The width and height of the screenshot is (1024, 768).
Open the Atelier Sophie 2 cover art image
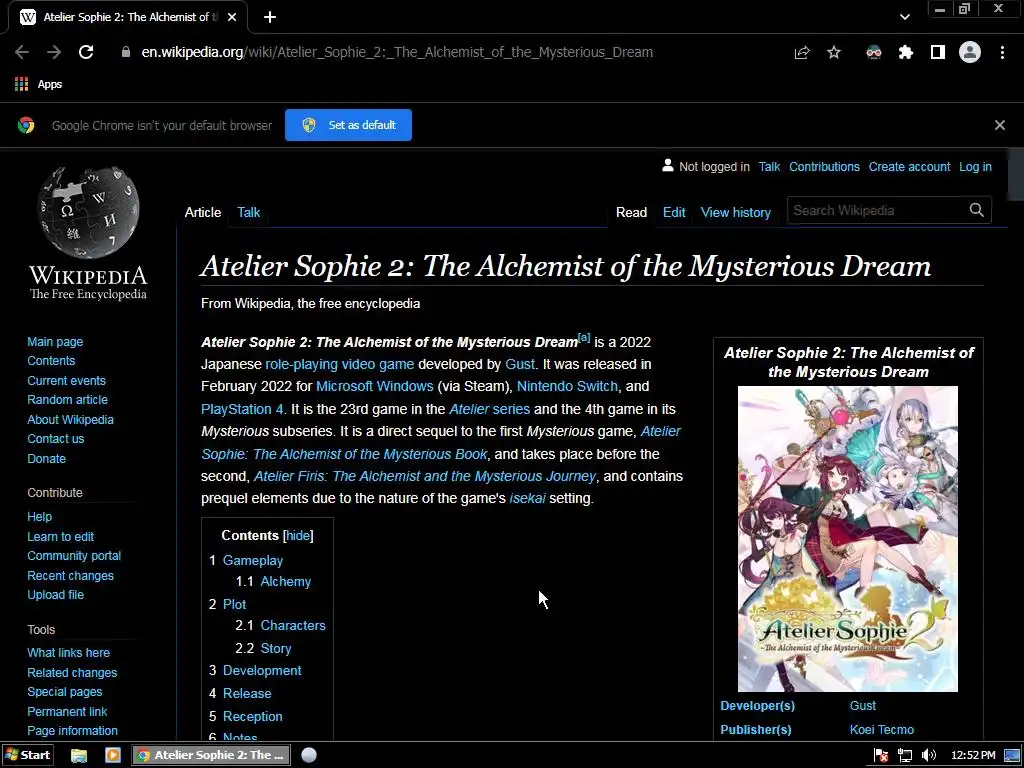(848, 539)
